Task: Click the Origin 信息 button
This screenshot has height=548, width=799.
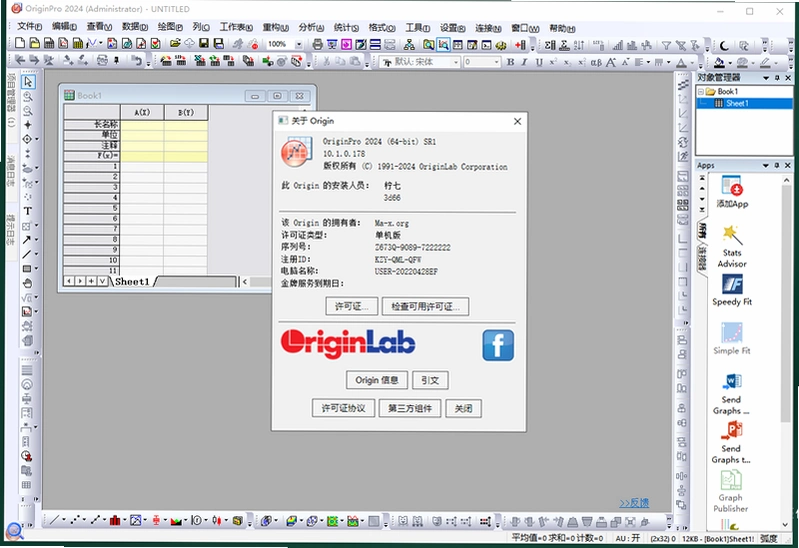Action: point(377,380)
